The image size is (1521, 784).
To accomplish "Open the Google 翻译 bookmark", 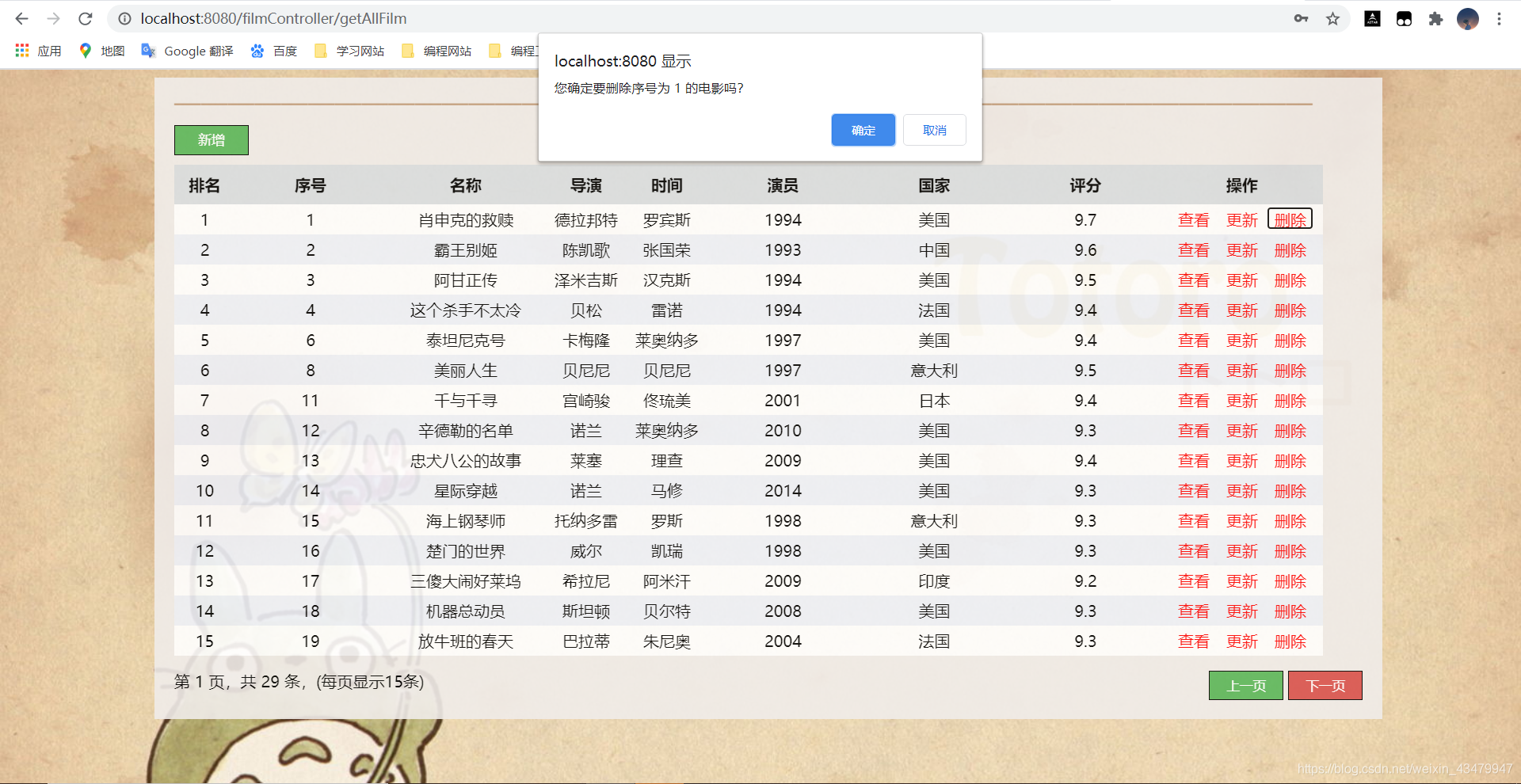I will coord(187,51).
